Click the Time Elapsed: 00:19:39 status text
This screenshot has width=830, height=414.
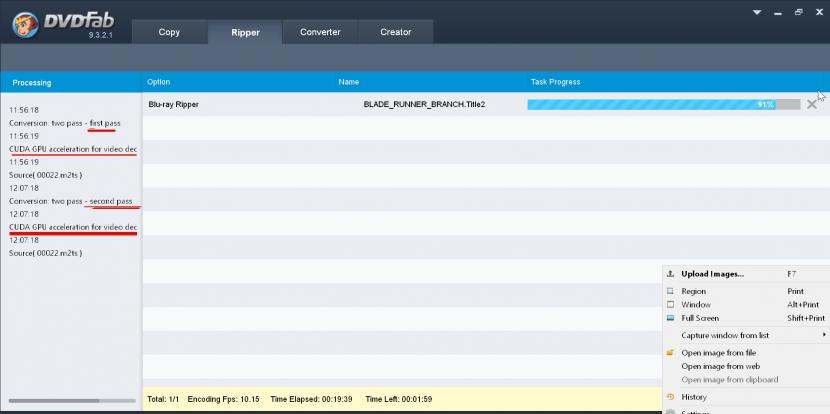click(311, 399)
